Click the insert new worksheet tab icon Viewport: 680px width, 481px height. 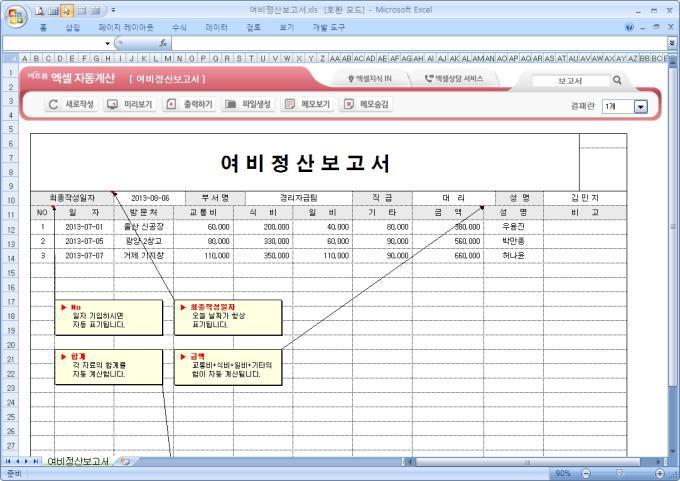(125, 461)
